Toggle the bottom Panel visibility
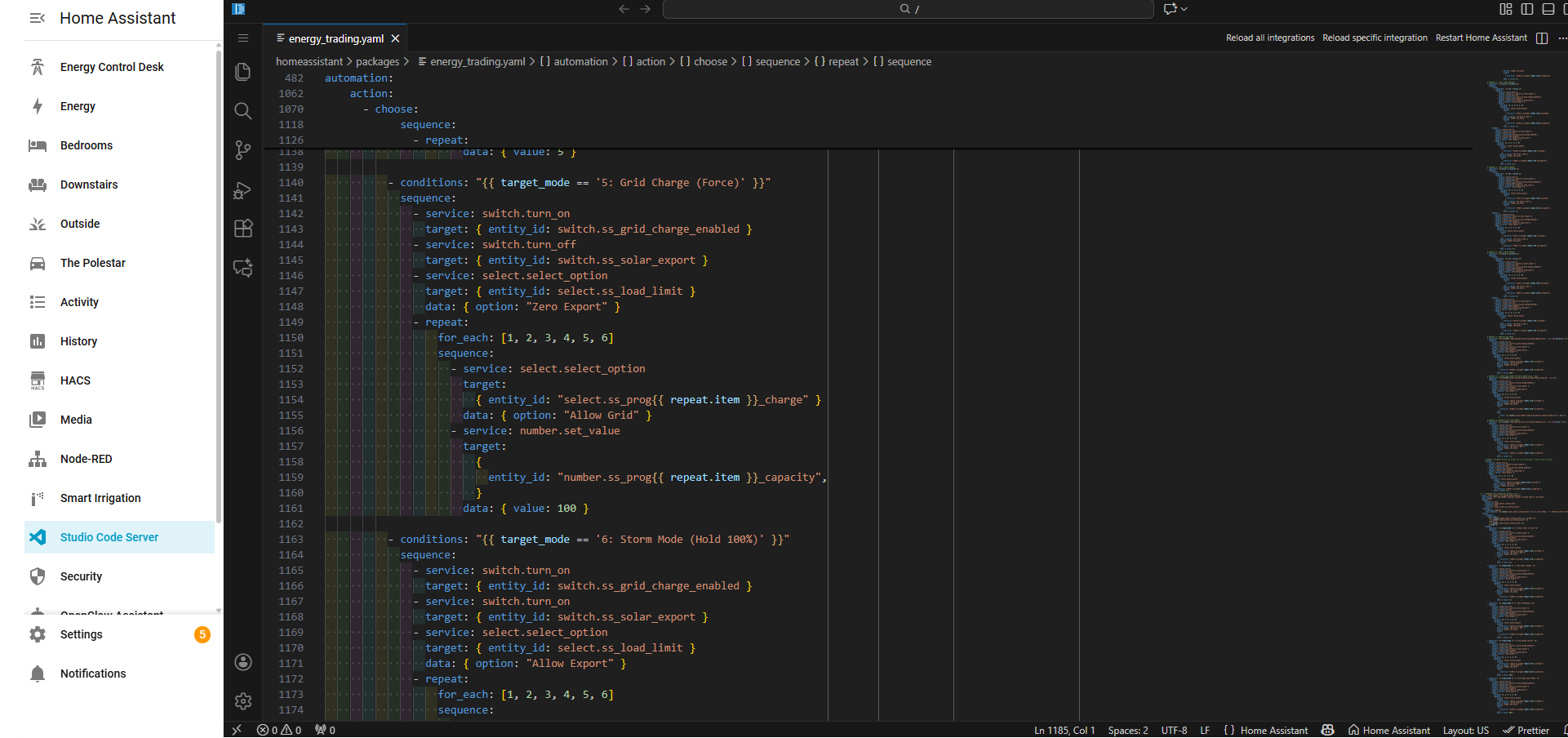 click(1548, 9)
